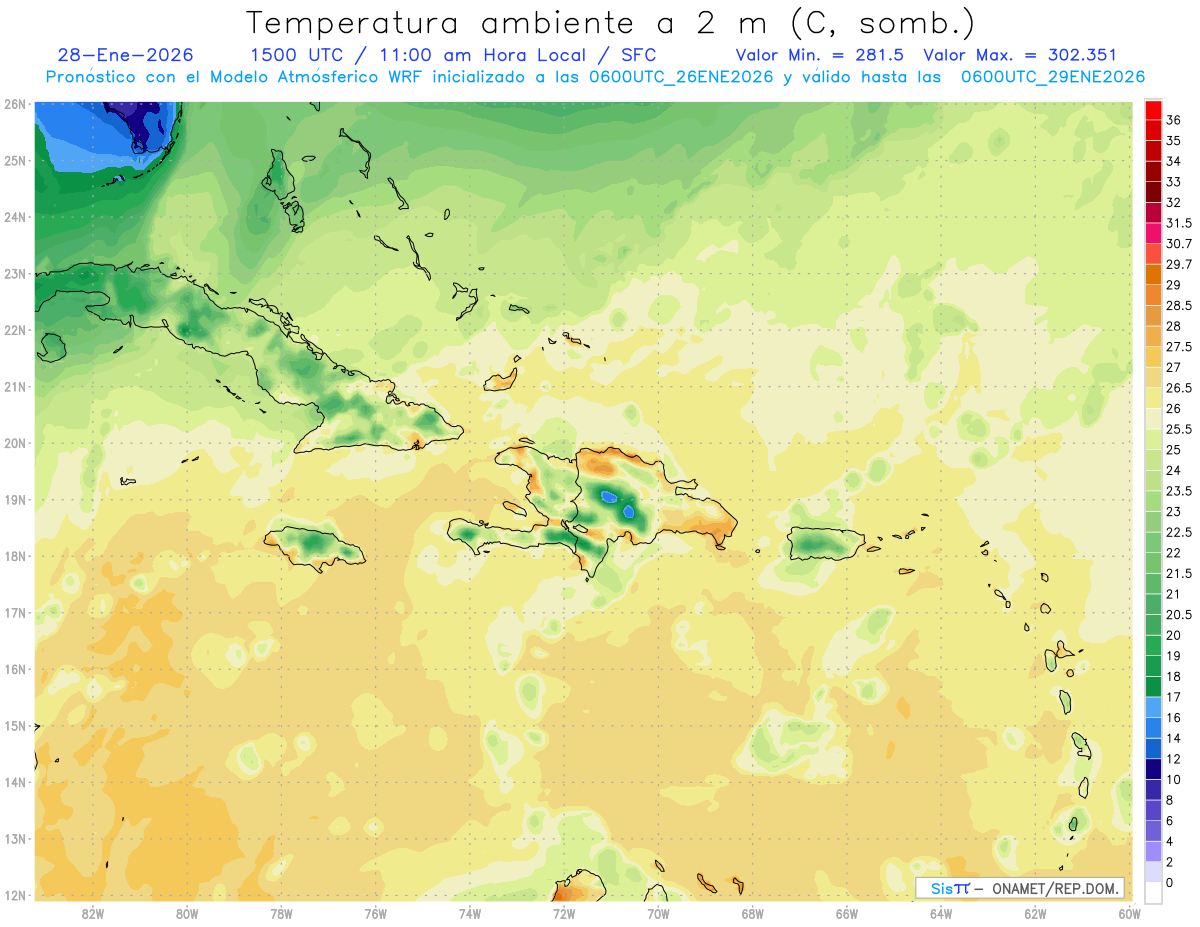This screenshot has width=1200, height=927.
Task: Click the green legend swatch between 18 and 19
Action: click(1153, 666)
